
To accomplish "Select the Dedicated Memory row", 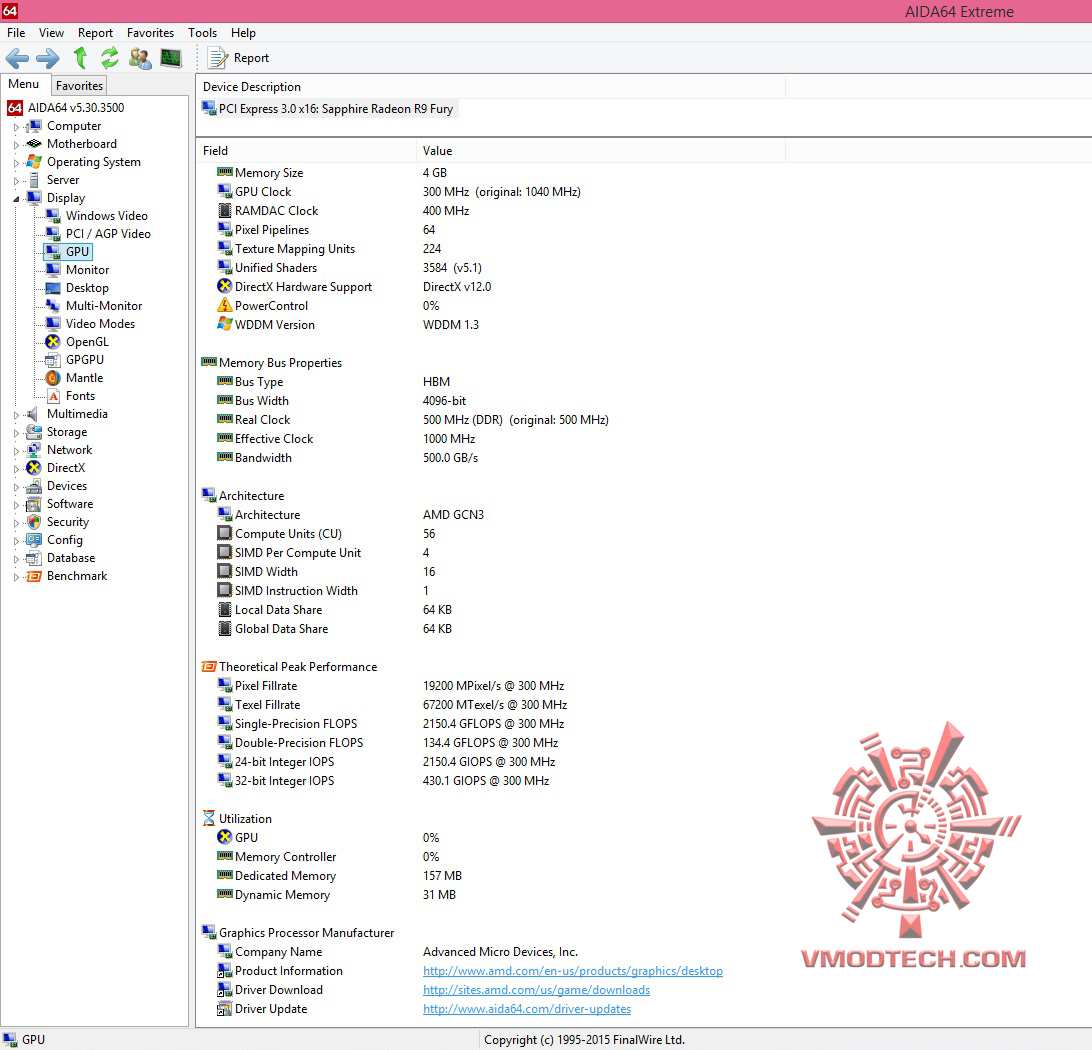I will coord(339,875).
